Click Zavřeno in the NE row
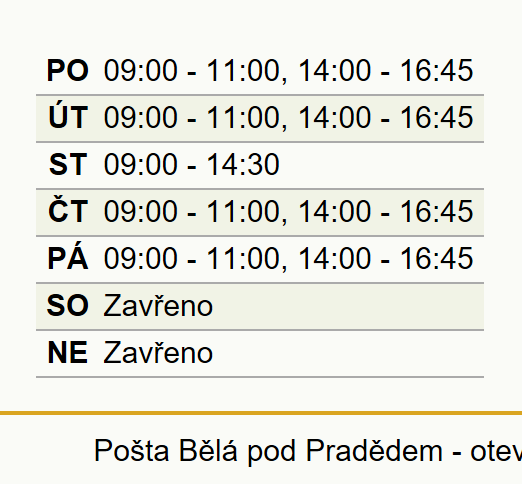Screen dimensions: 522x484 (x=158, y=351)
